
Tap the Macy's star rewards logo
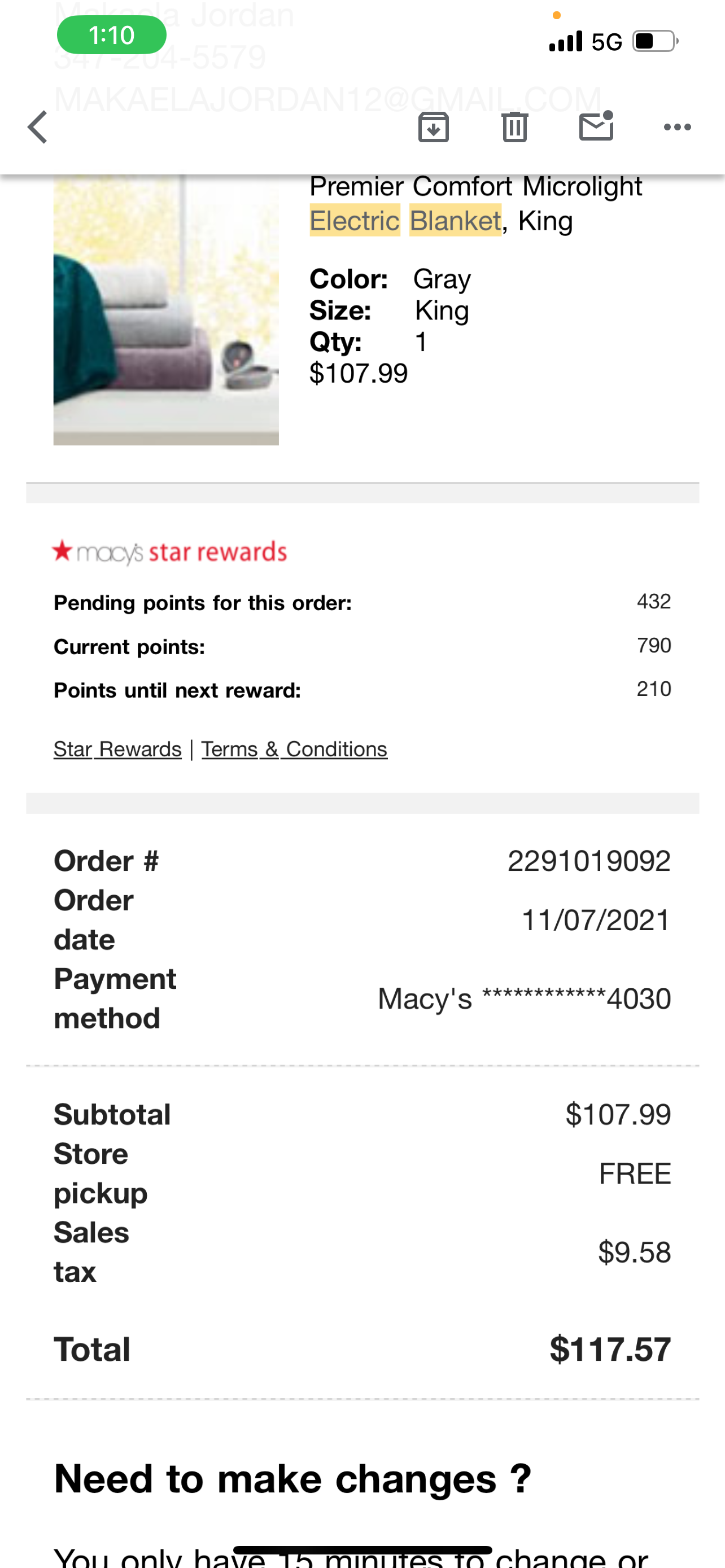169,552
